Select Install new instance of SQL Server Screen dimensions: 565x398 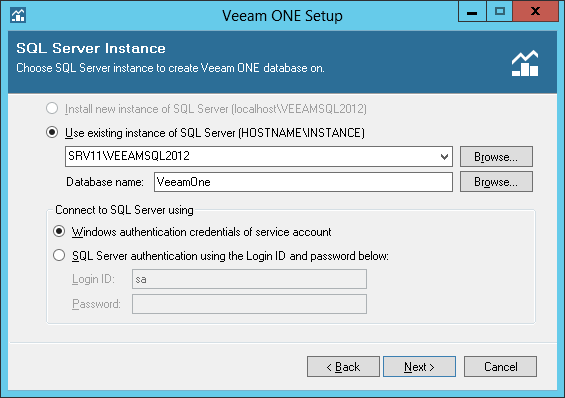[52, 108]
